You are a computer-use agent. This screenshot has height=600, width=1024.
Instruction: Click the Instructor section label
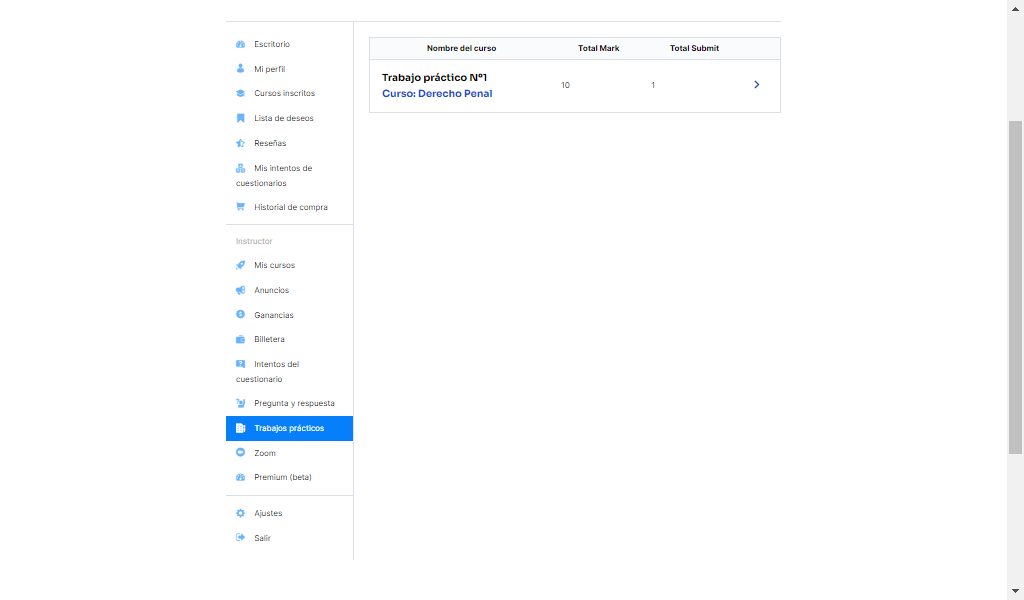click(x=254, y=241)
